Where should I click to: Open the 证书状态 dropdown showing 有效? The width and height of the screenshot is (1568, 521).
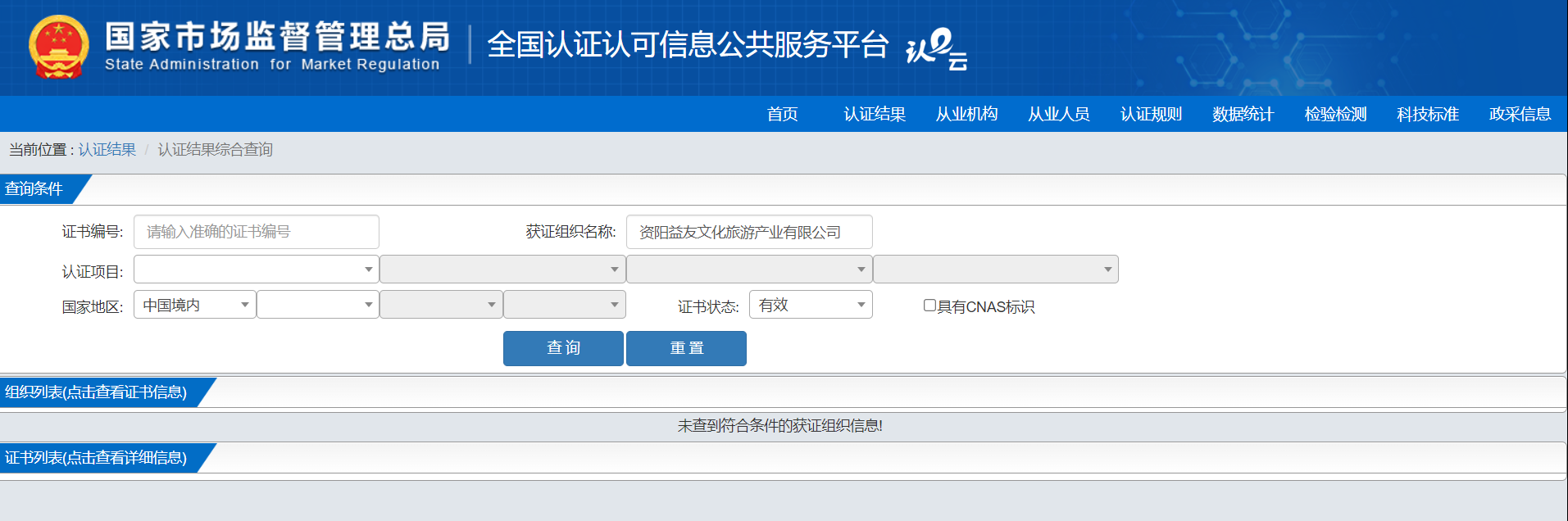(x=811, y=305)
